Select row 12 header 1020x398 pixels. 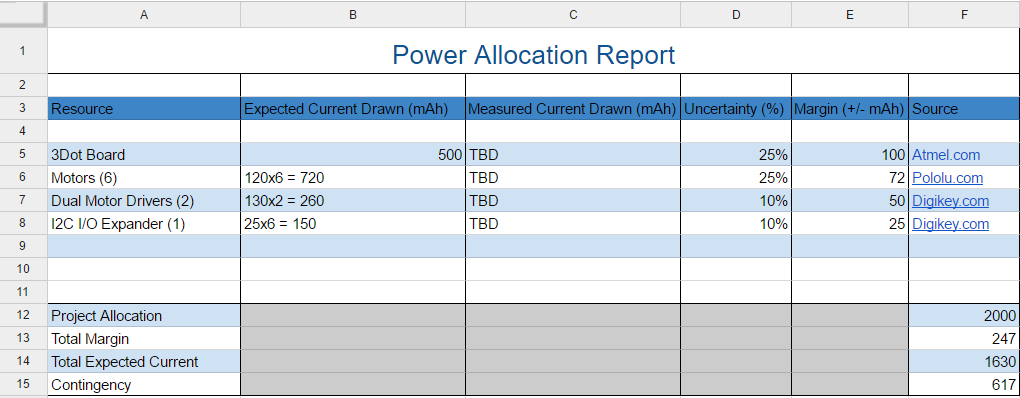click(x=23, y=315)
